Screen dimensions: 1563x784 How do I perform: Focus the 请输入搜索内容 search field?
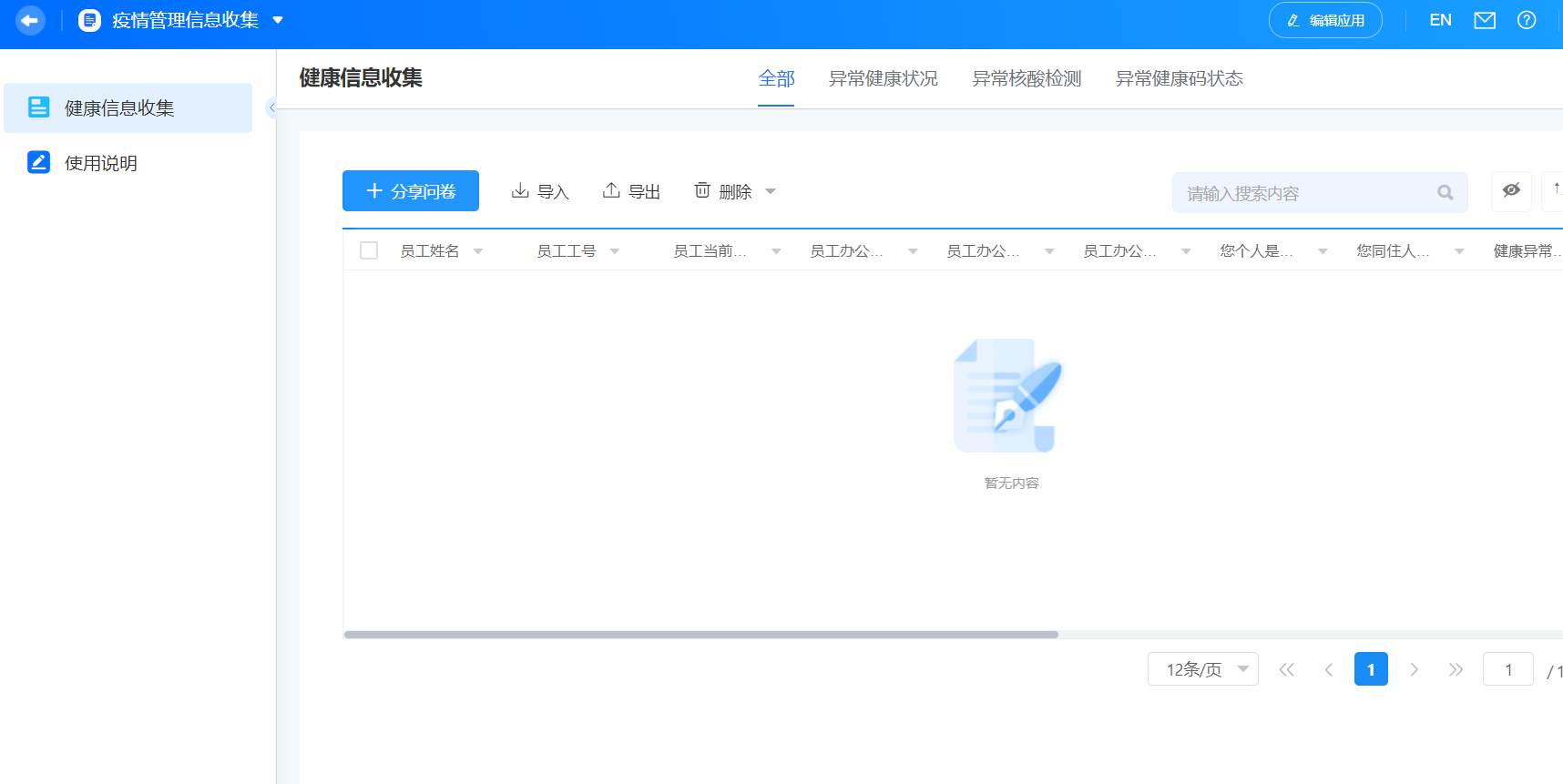pos(1320,192)
